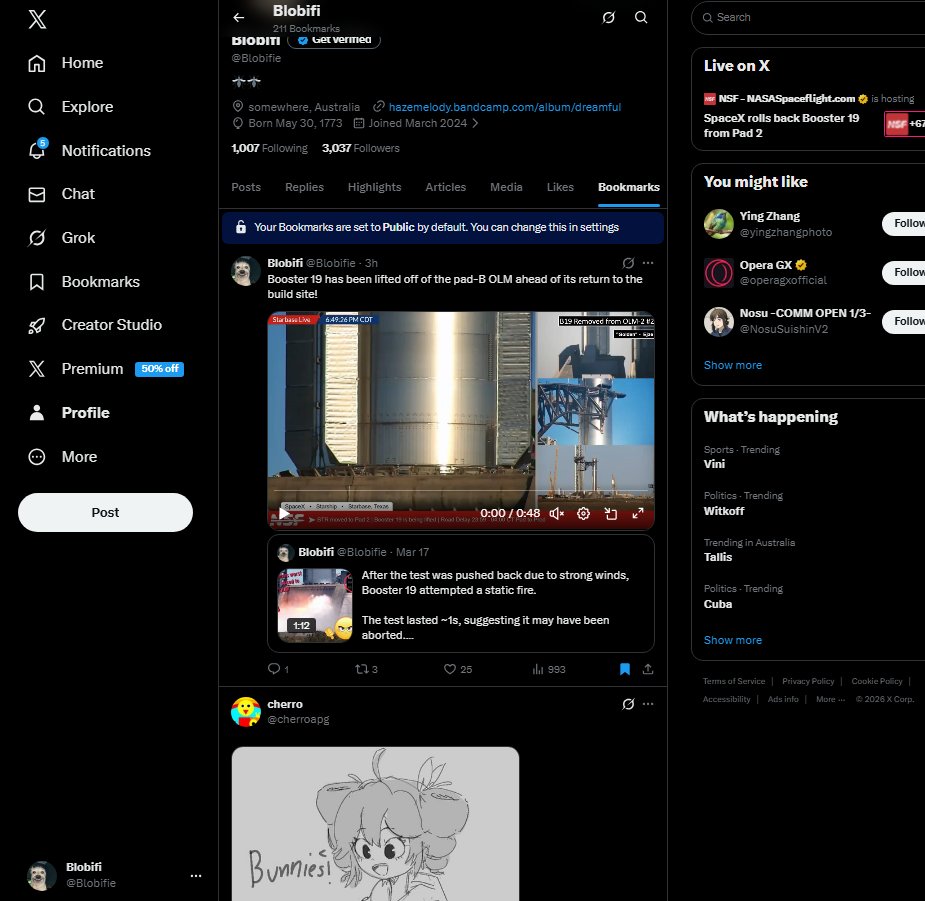
Task: Click Grok icon in profile header
Action: (609, 18)
